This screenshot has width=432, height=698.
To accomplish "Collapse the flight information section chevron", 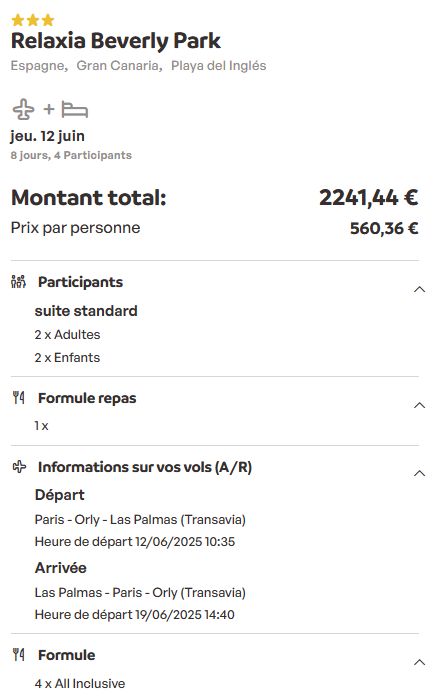I will tap(420, 473).
